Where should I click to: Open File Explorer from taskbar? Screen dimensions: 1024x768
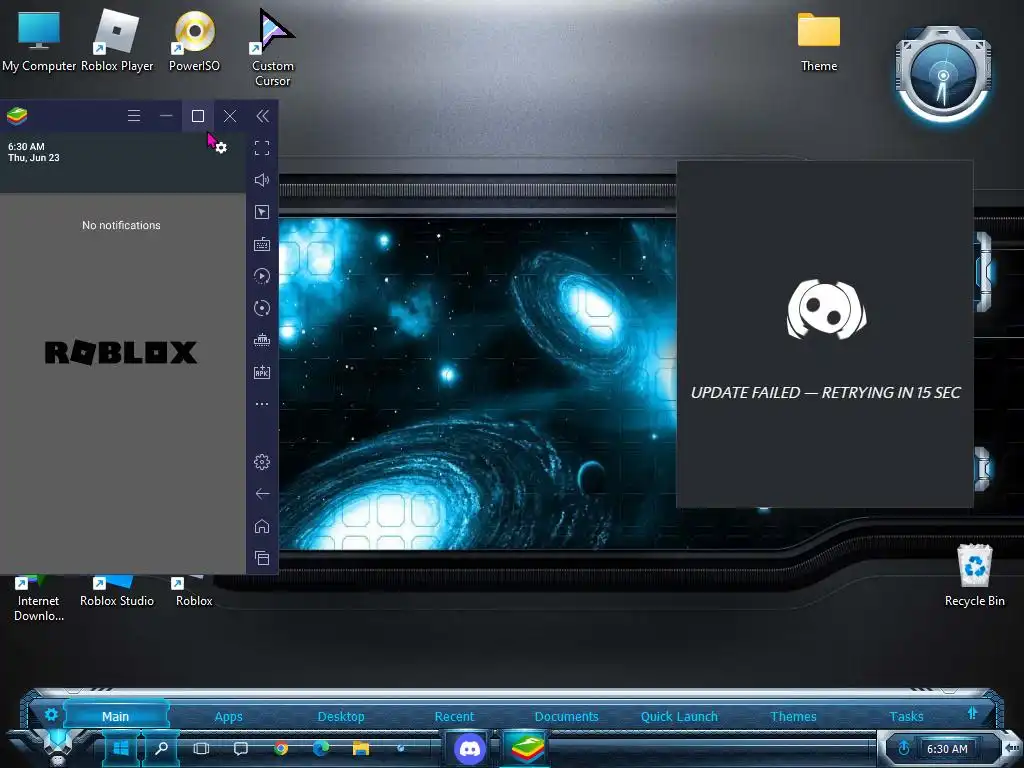(360, 748)
